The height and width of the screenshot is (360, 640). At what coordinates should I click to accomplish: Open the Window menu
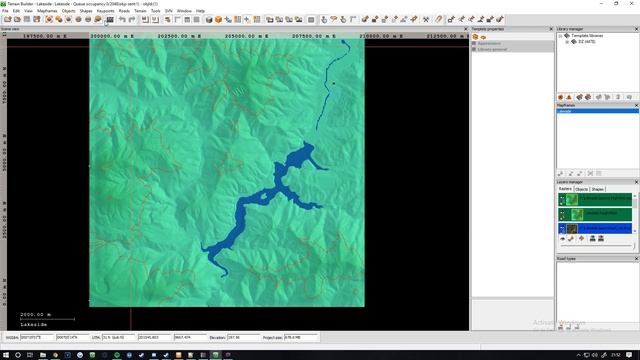tap(184, 11)
